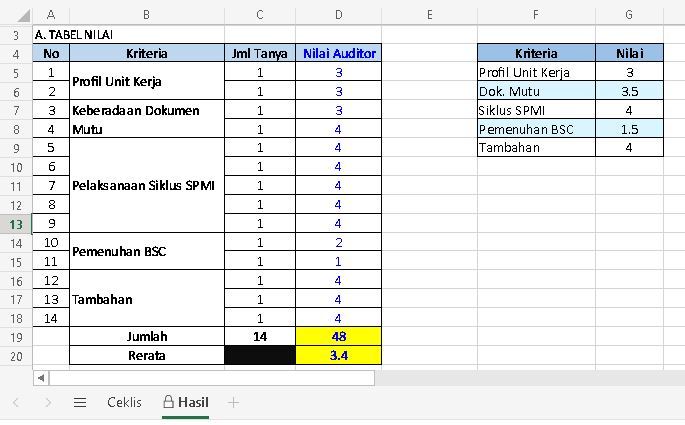Screen dimensions: 685x425
Task: Click the horizontal scrollbar track
Action: (210, 378)
